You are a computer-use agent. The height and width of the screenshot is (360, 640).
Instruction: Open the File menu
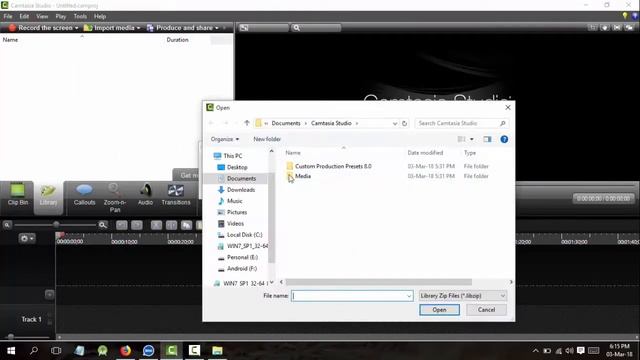tap(8, 16)
